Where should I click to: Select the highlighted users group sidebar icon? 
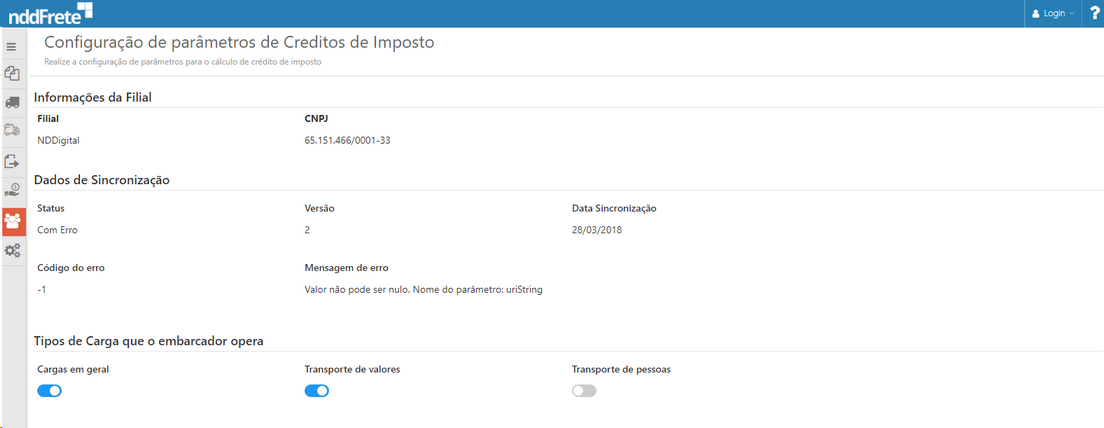point(12,220)
